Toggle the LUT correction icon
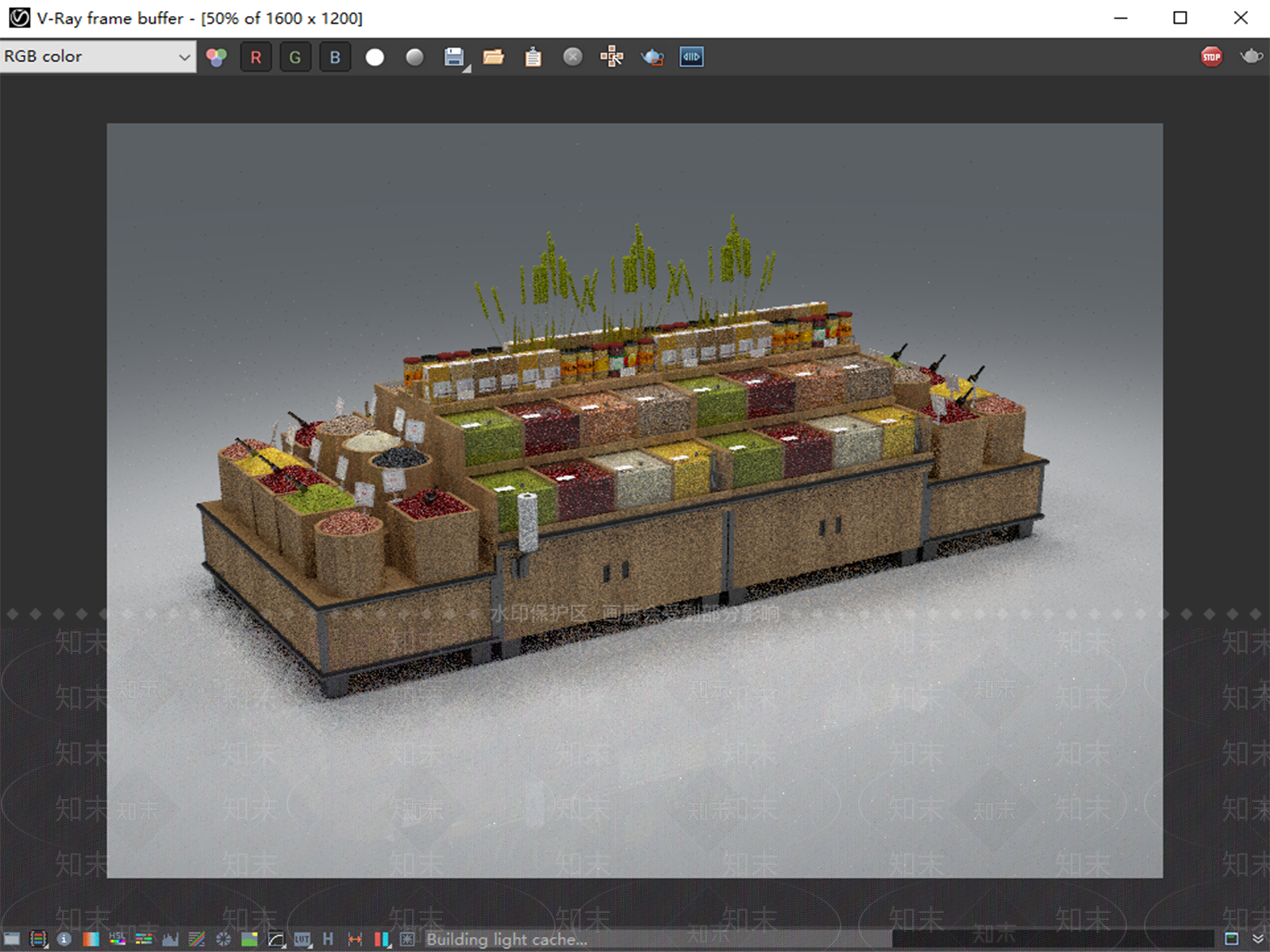 click(x=302, y=939)
